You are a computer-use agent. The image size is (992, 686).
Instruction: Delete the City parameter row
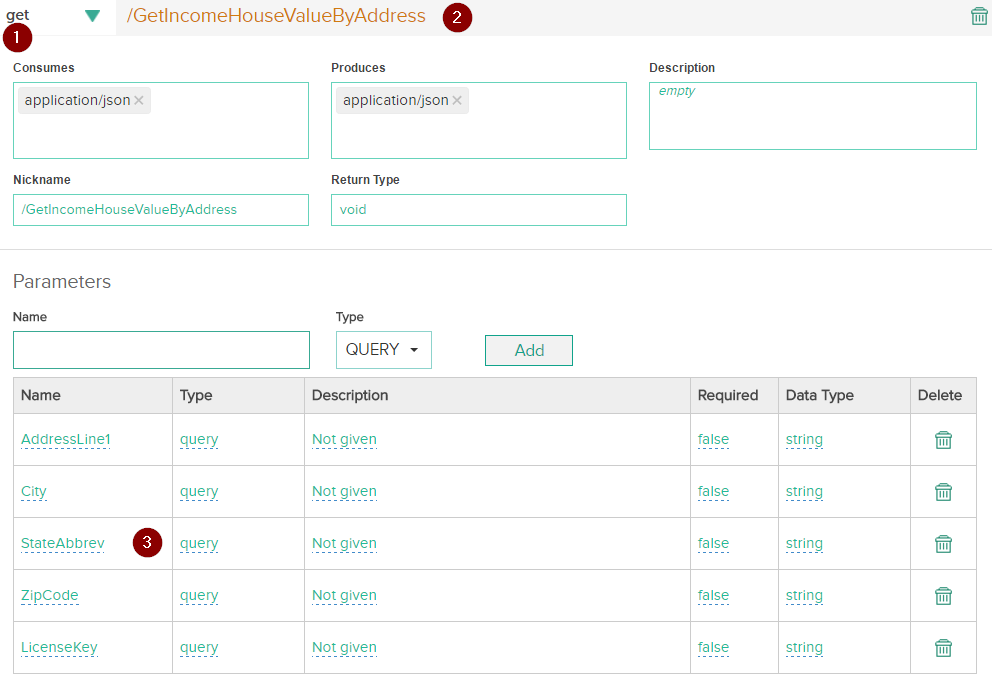pos(942,491)
